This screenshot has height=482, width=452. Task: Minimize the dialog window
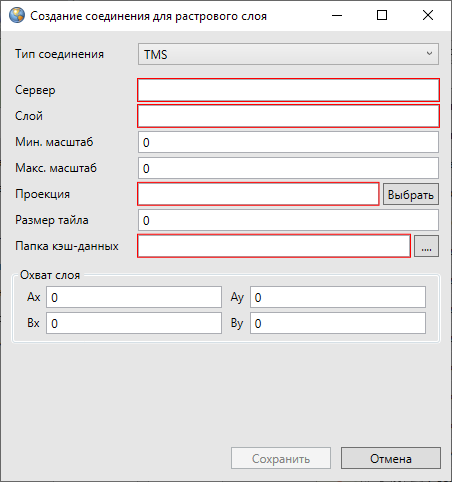point(337,15)
